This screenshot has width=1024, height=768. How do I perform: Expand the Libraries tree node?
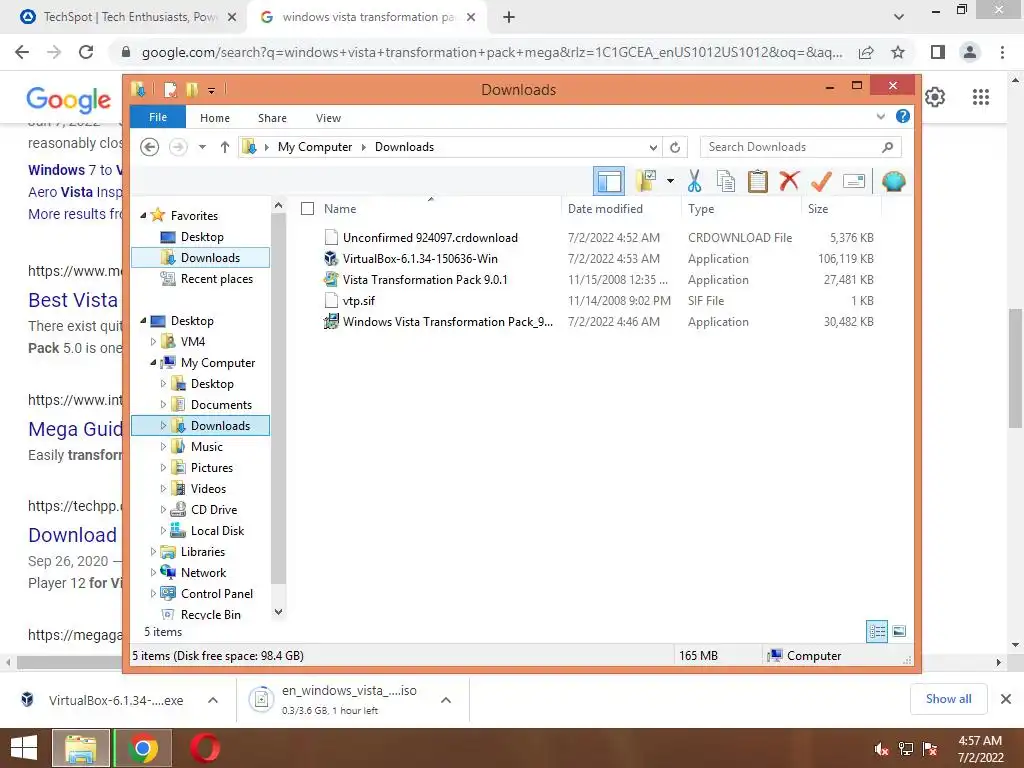pyautogui.click(x=153, y=552)
